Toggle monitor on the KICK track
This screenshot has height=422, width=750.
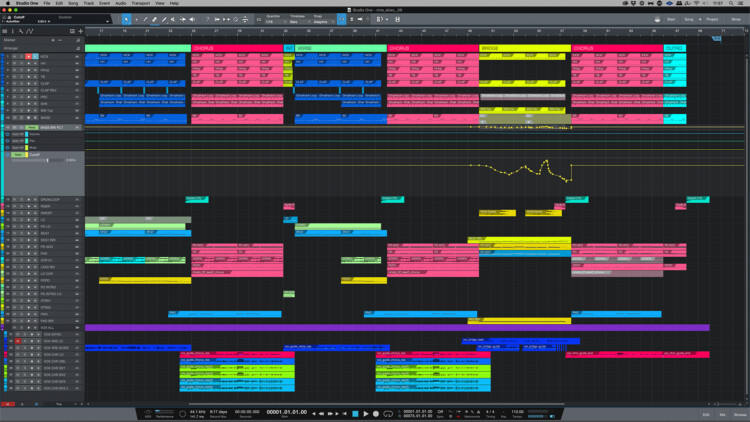[x=35, y=56]
